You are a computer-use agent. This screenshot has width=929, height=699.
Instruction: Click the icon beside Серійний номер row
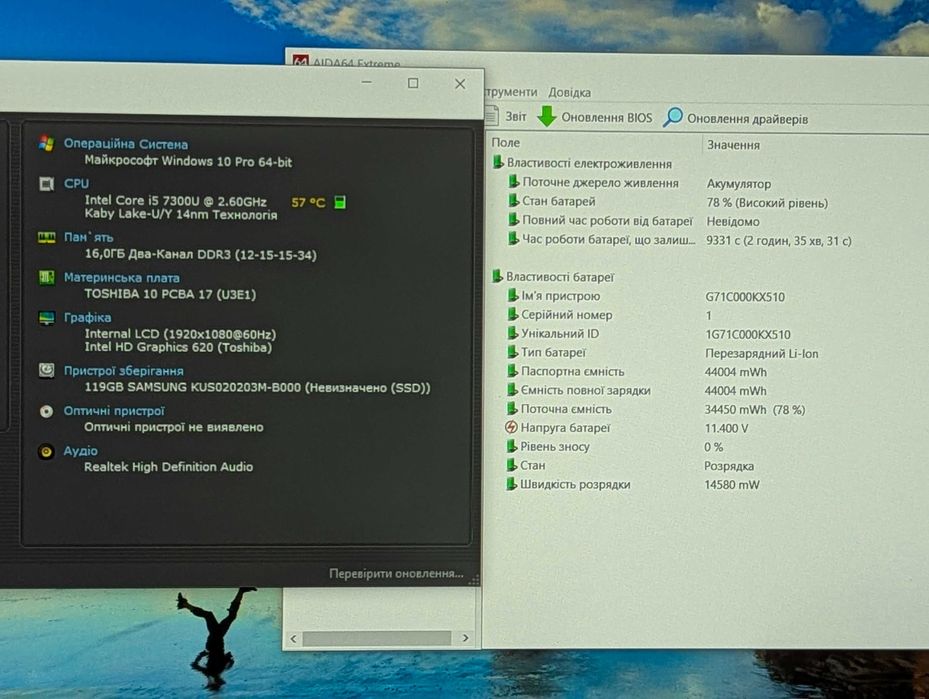coord(512,315)
